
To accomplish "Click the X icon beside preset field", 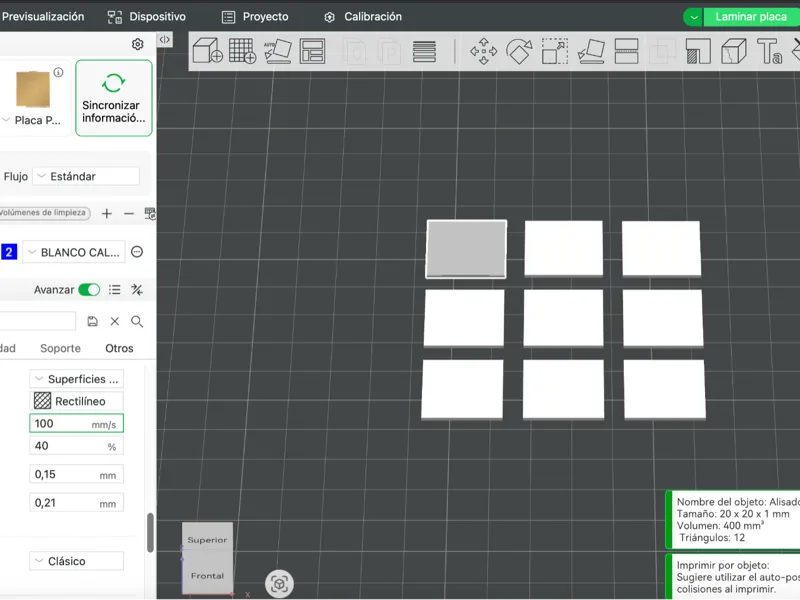I will coord(115,321).
